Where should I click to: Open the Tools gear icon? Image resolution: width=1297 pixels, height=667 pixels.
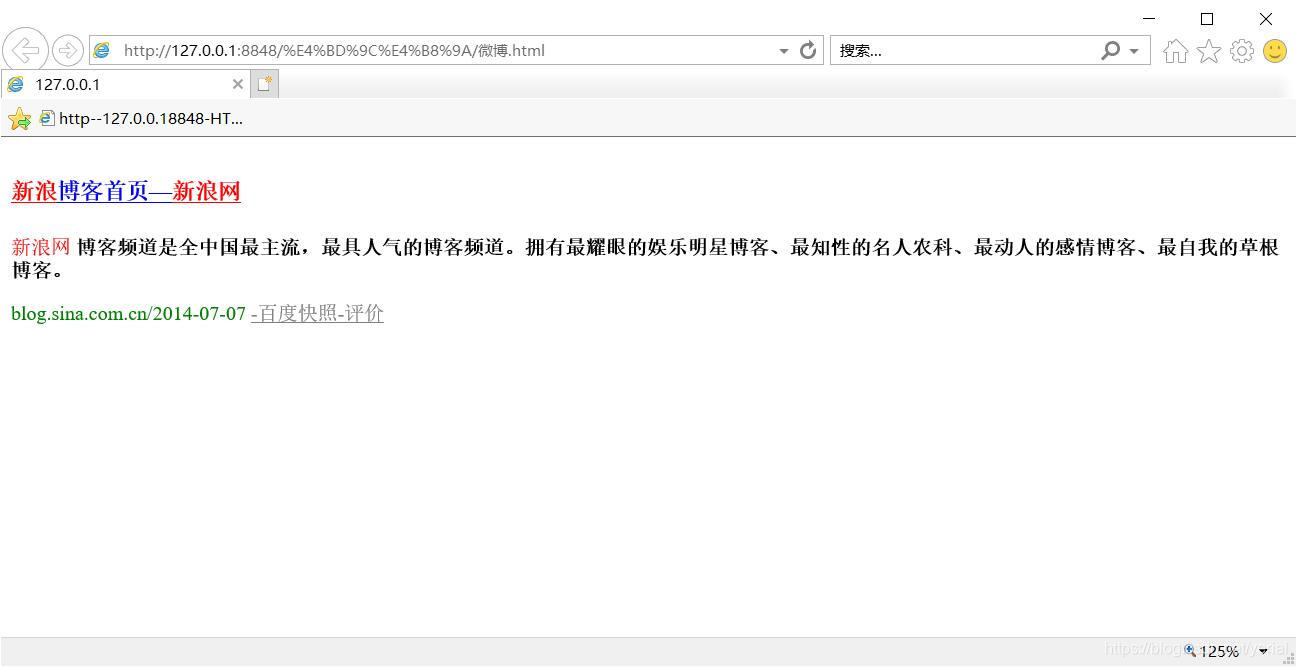pyautogui.click(x=1242, y=51)
